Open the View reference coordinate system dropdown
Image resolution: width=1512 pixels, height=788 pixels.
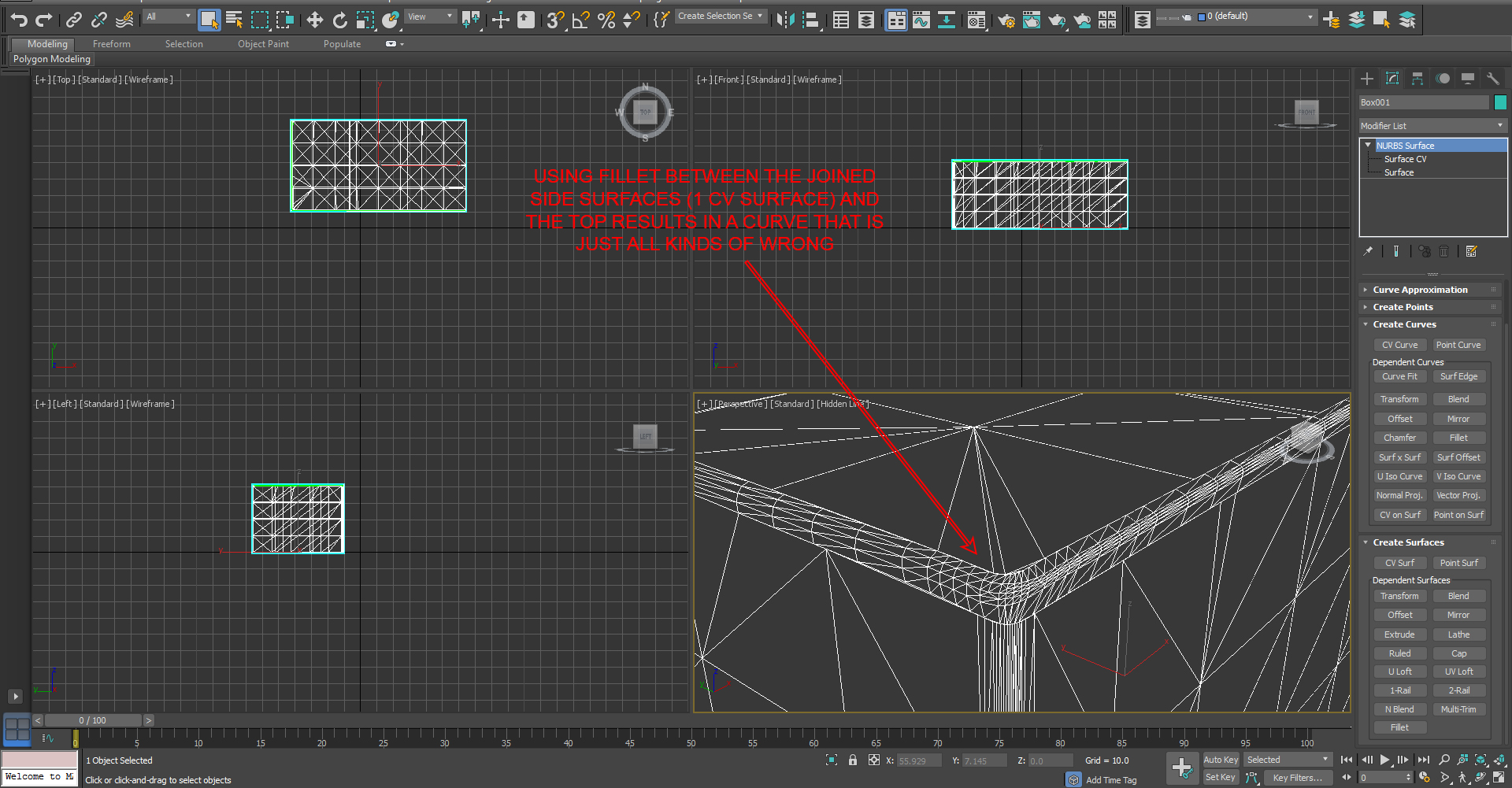point(431,16)
